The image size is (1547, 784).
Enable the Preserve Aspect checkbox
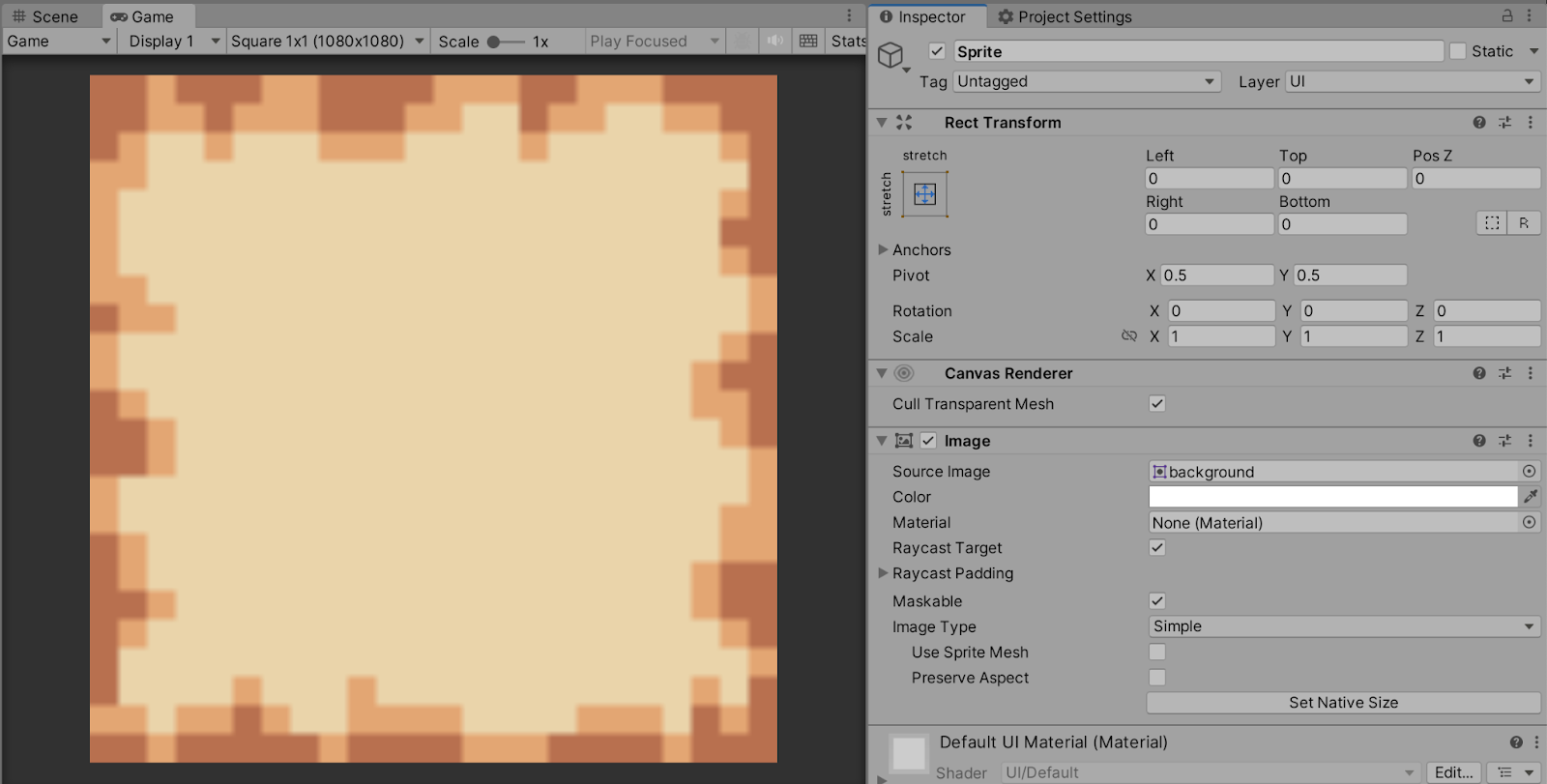pyautogui.click(x=1157, y=678)
